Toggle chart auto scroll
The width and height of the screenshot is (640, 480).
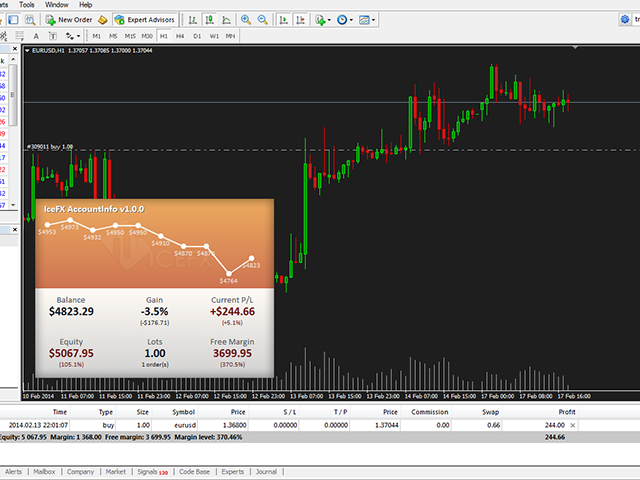[x=283, y=20]
